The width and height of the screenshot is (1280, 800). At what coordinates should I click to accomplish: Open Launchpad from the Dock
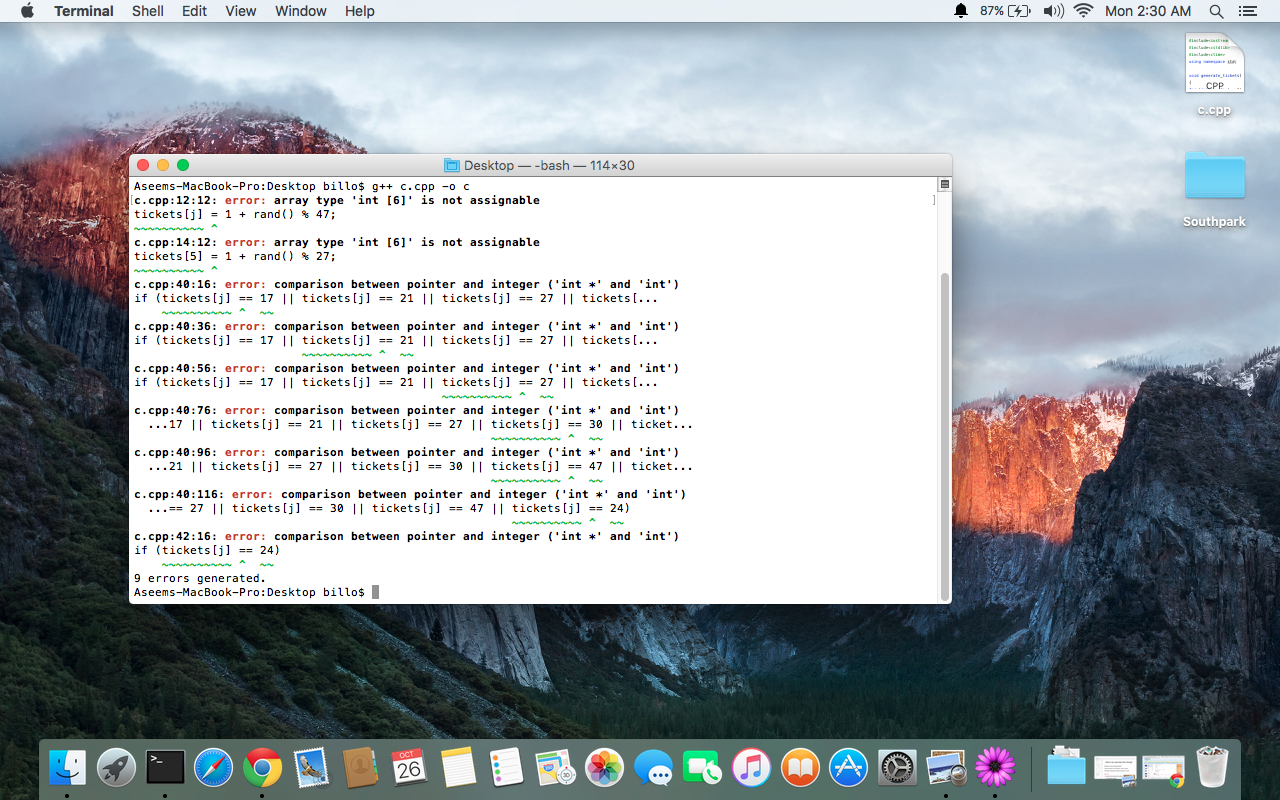(117, 768)
